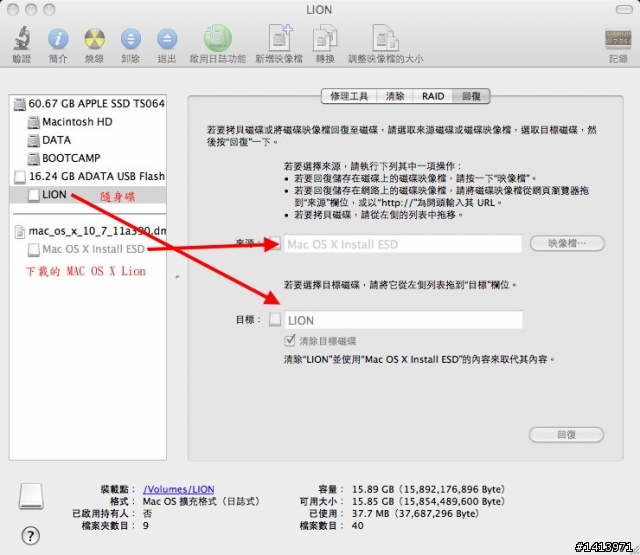Click the New Image (新增映像檔) icon
Screen dimensions: 640x555
(280, 38)
